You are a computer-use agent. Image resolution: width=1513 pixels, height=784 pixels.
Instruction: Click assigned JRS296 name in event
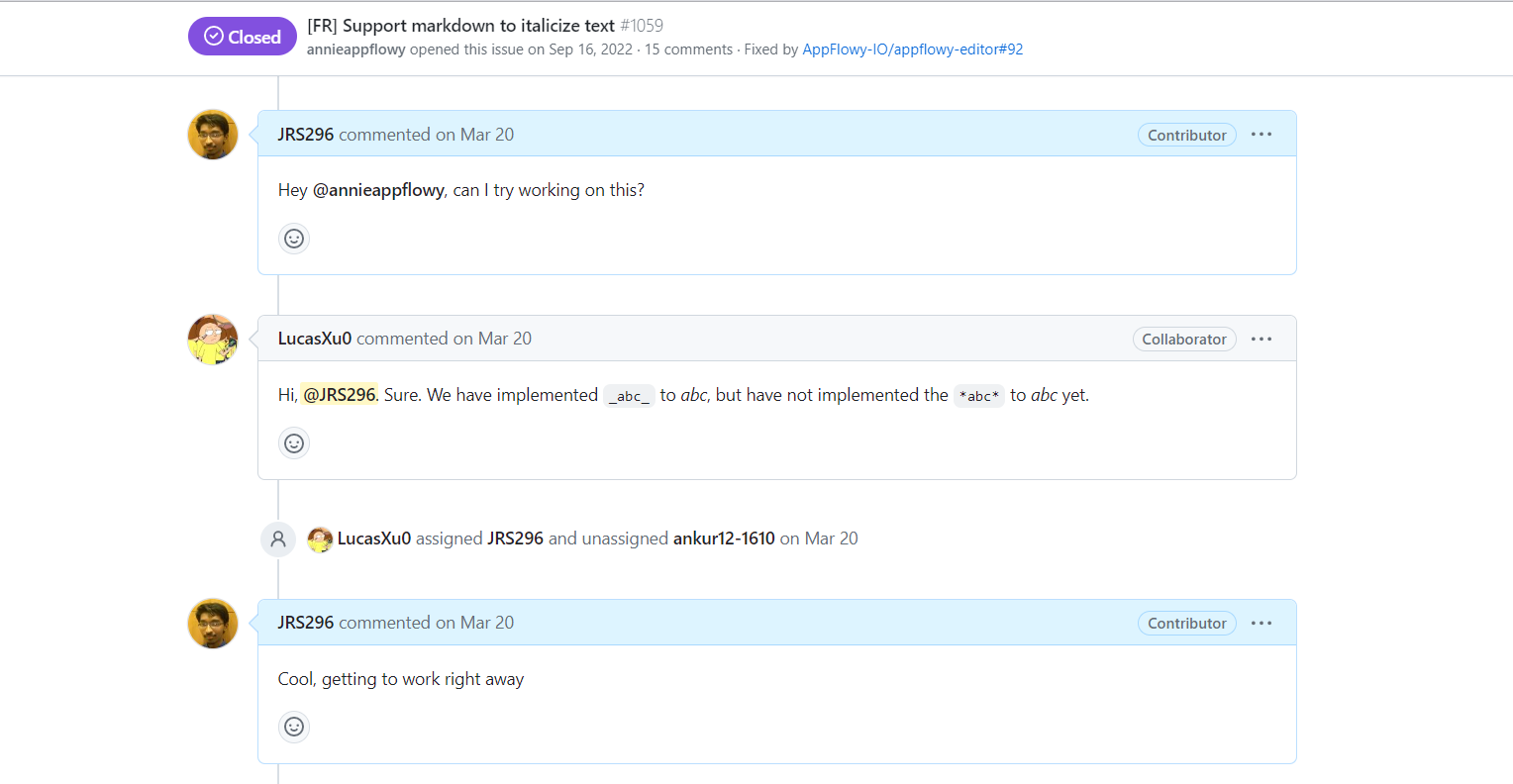[515, 539]
